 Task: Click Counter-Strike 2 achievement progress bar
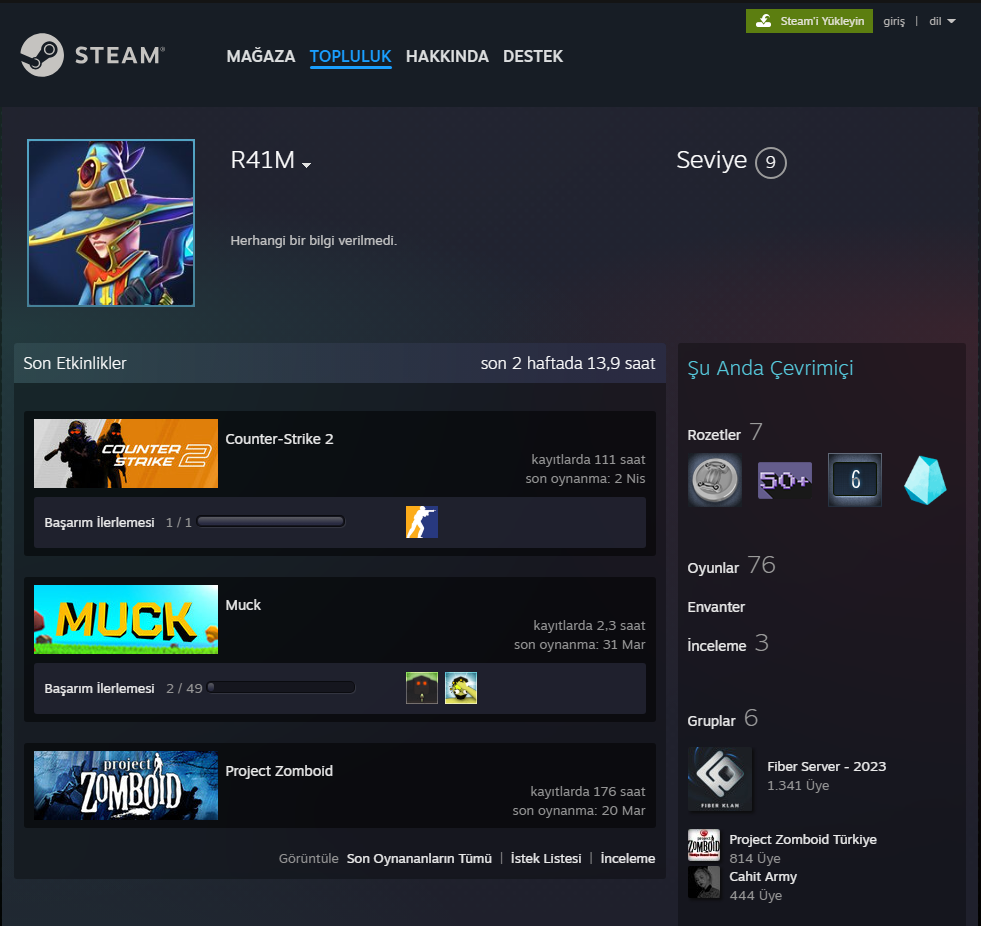point(270,521)
